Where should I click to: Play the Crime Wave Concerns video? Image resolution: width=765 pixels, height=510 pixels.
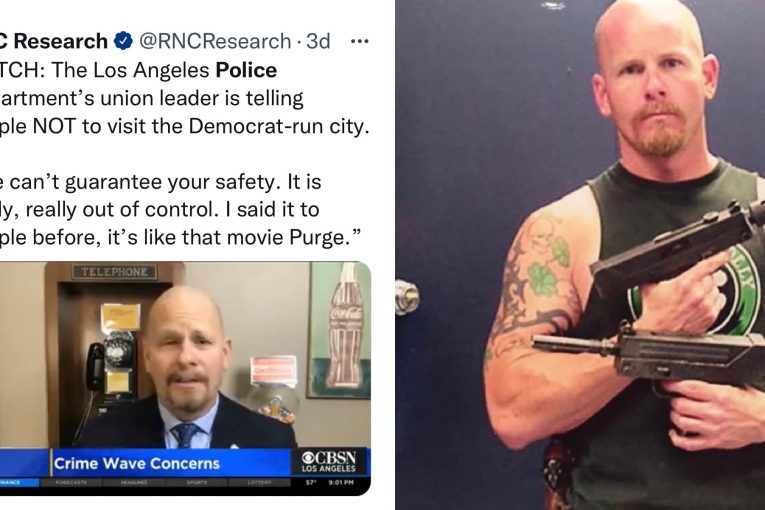(185, 378)
